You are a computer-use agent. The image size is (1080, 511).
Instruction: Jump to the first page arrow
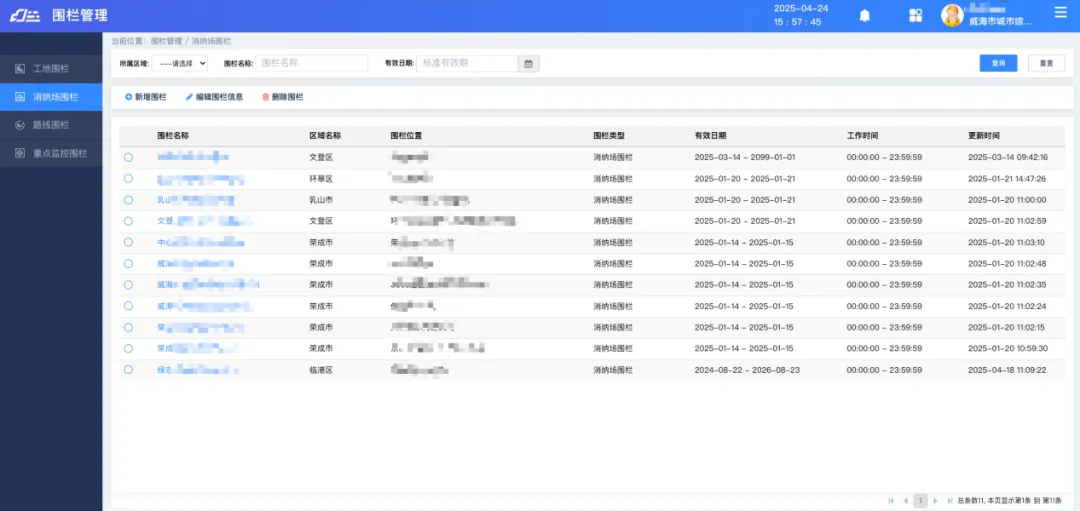(x=892, y=500)
